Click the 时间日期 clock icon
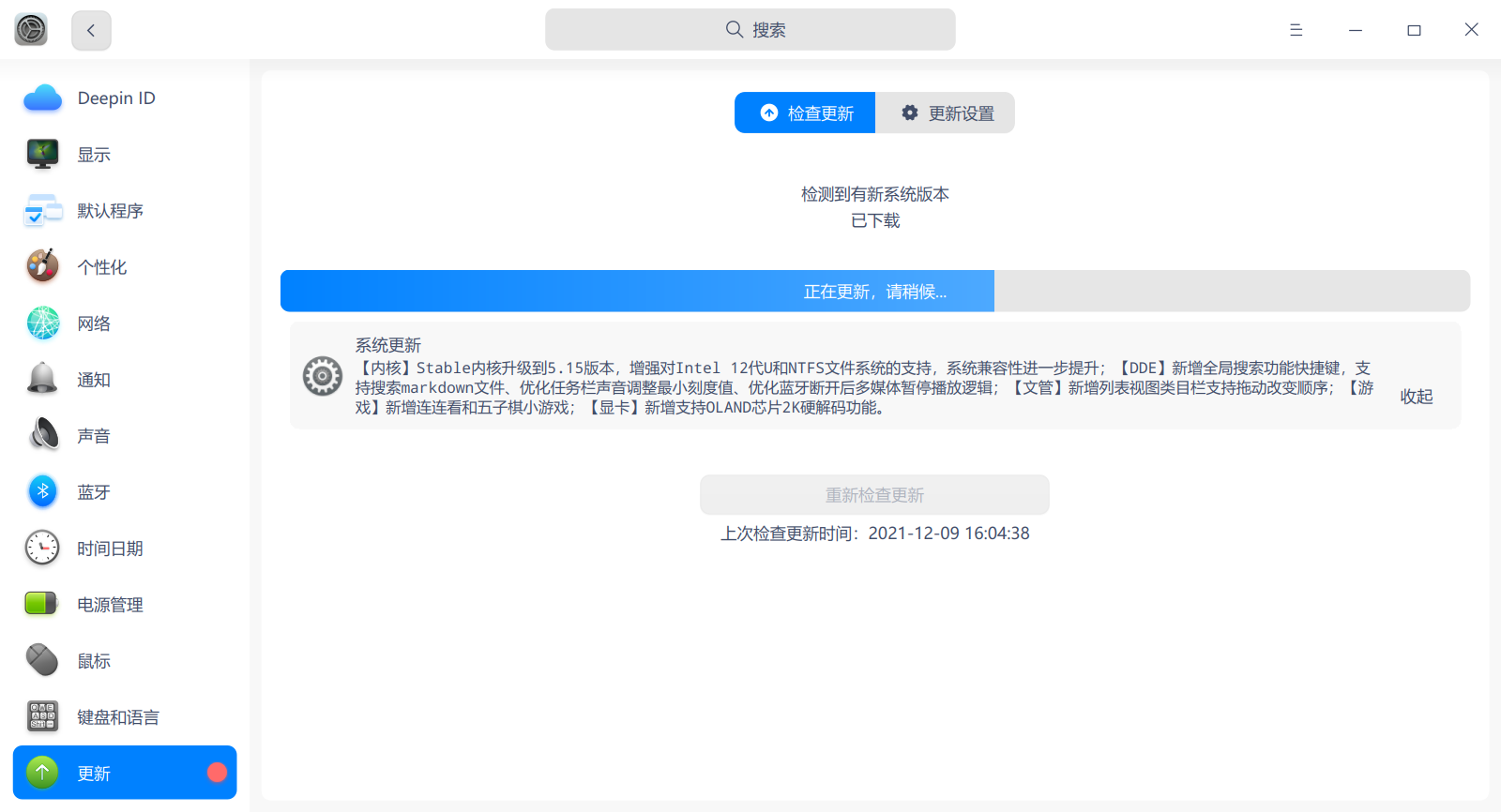 [x=42, y=549]
